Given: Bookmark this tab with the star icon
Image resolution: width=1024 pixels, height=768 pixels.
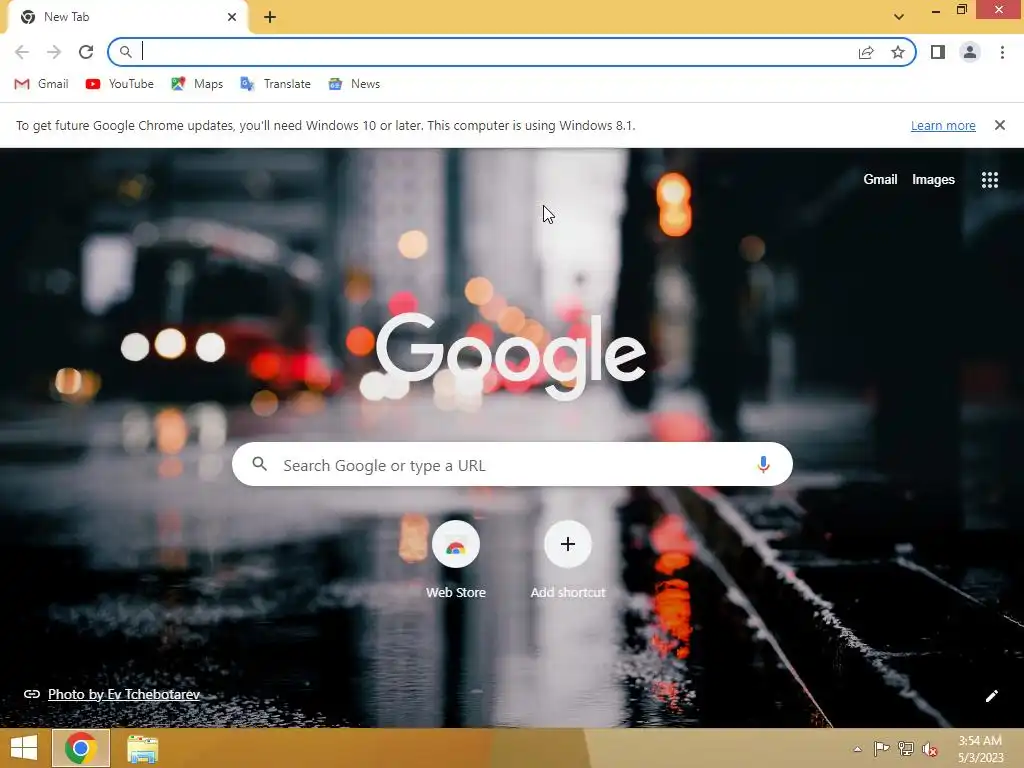Looking at the screenshot, I should [898, 52].
